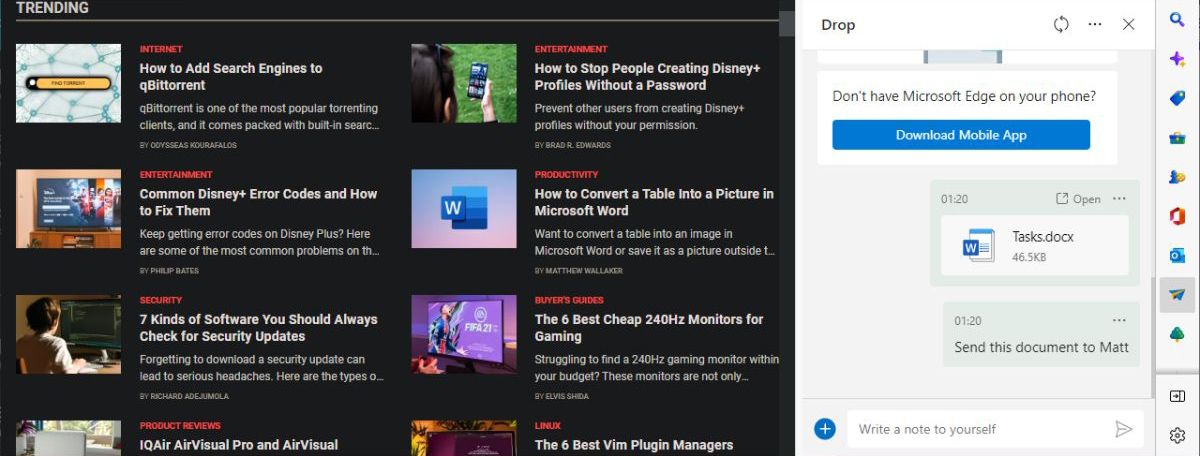Open author Elvis Shida byline
The height and width of the screenshot is (456, 1200).
(568, 397)
